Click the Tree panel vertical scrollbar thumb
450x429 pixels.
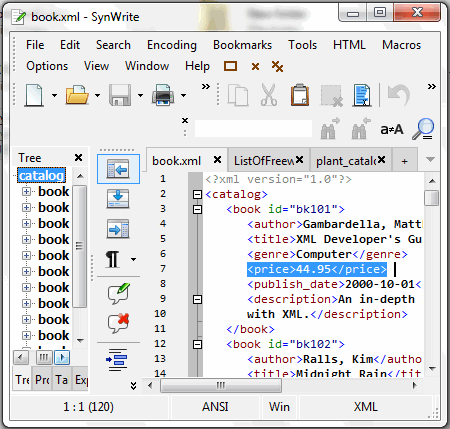[80, 246]
